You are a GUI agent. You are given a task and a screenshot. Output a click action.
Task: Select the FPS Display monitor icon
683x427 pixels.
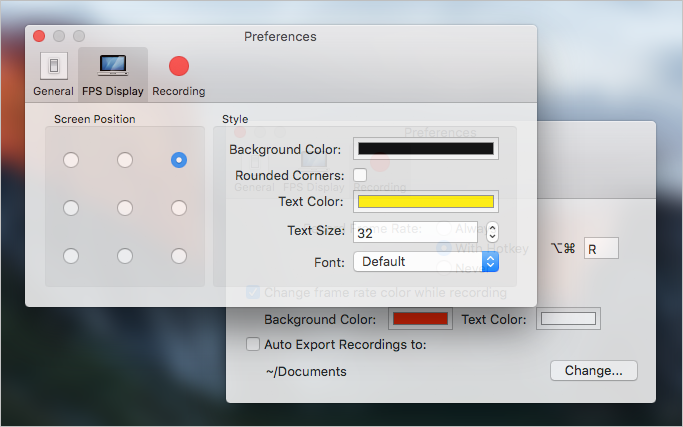coord(113,65)
